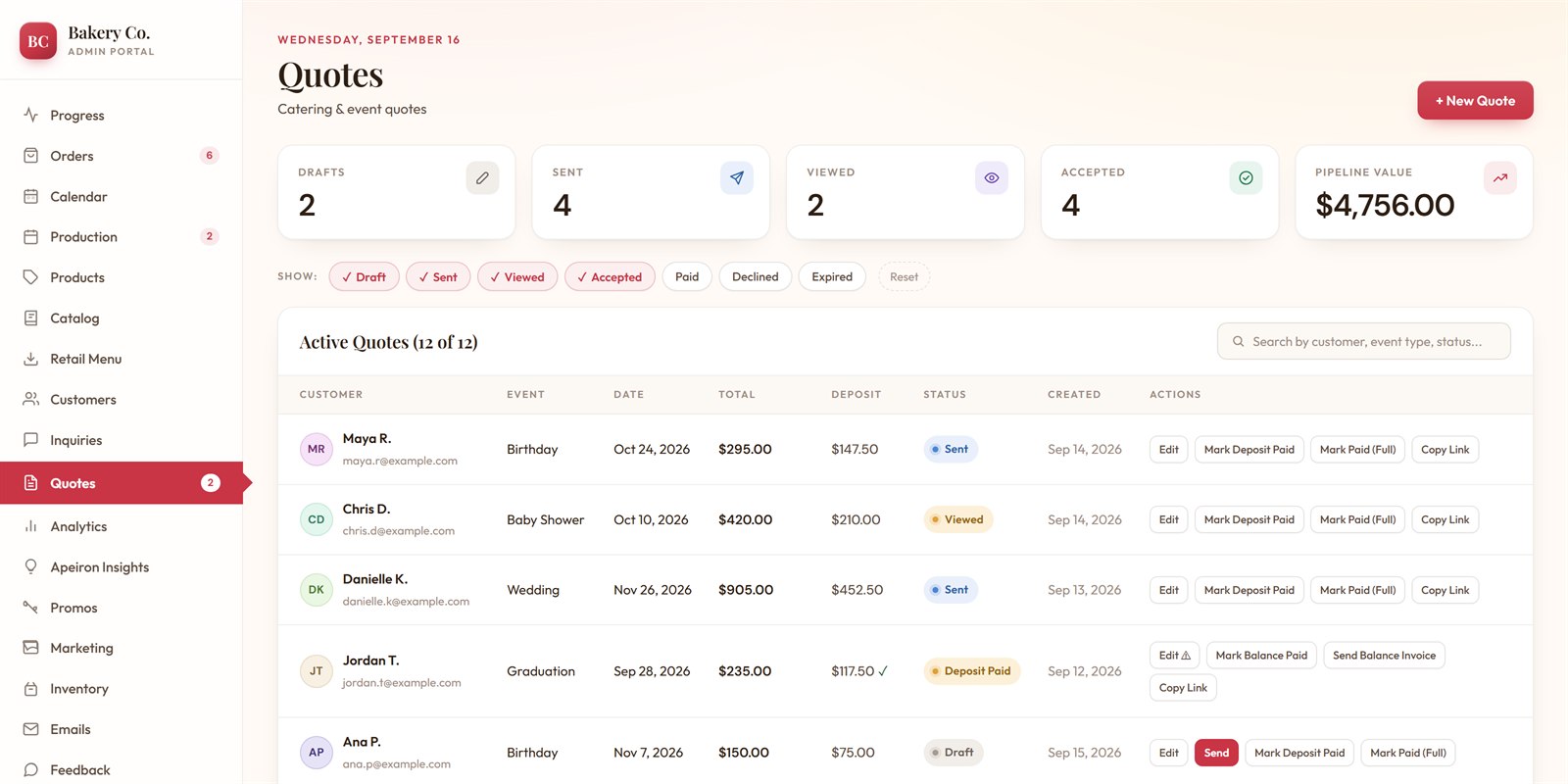Toggle the Draft filter chip
The height and width of the screenshot is (784, 1568).
tap(365, 276)
